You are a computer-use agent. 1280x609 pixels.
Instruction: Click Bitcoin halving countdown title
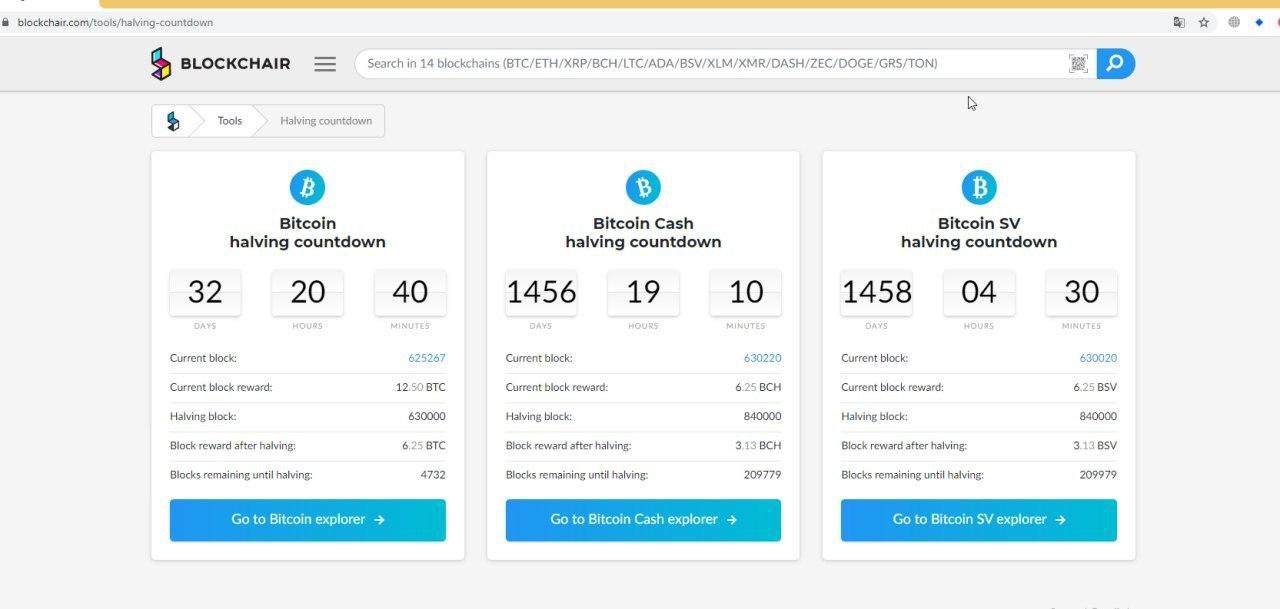(307, 233)
